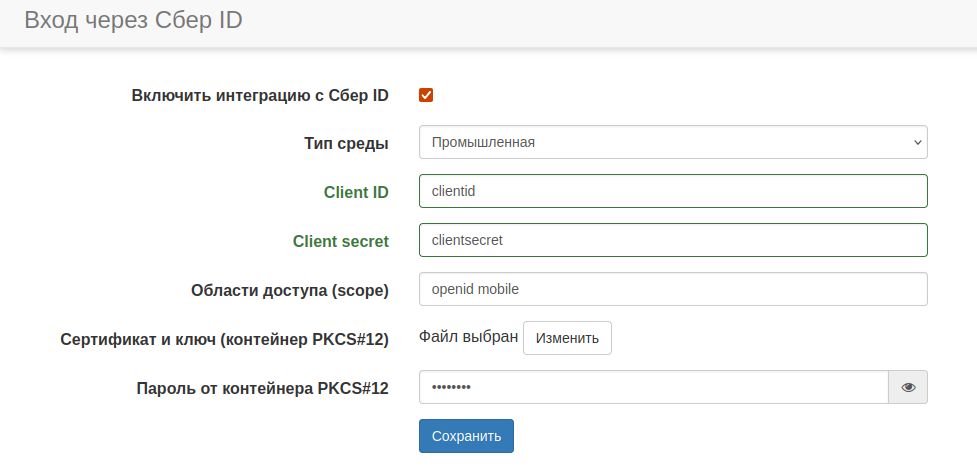
Task: Click the chevron arrow of environment select
Action: 918,142
